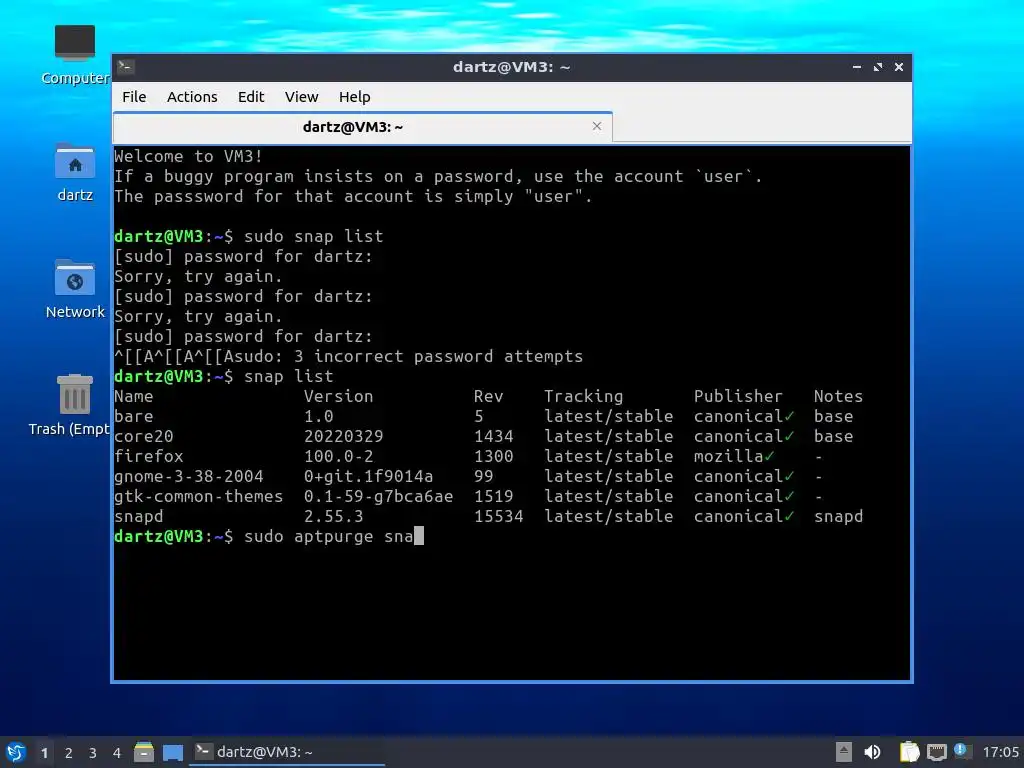Click 'snapd' in the Name column
The image size is (1024, 768).
tap(138, 517)
